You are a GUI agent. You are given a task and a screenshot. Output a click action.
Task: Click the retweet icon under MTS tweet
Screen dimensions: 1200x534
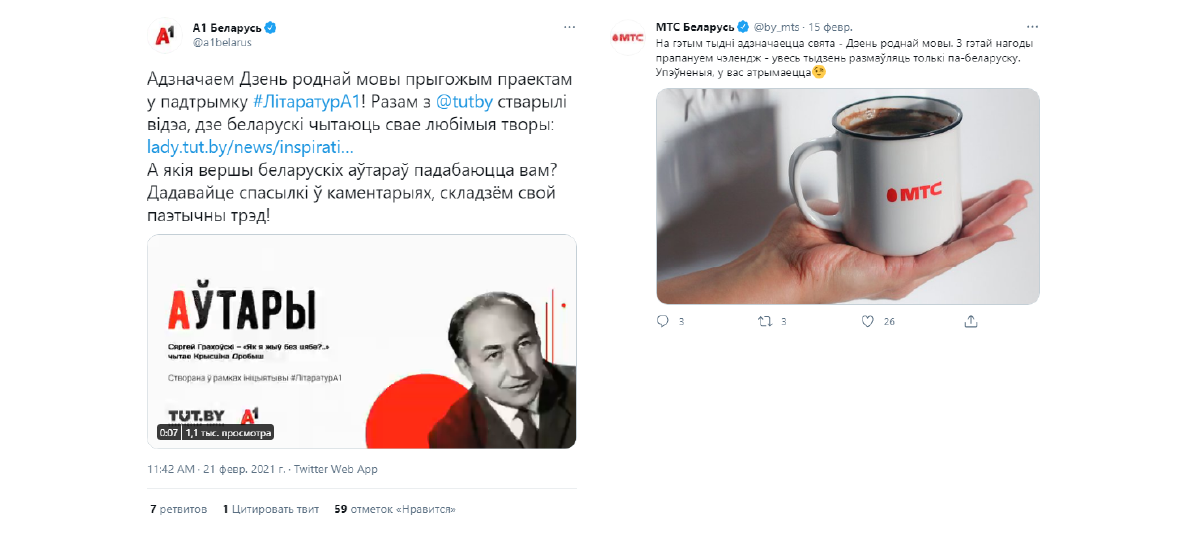pos(765,321)
